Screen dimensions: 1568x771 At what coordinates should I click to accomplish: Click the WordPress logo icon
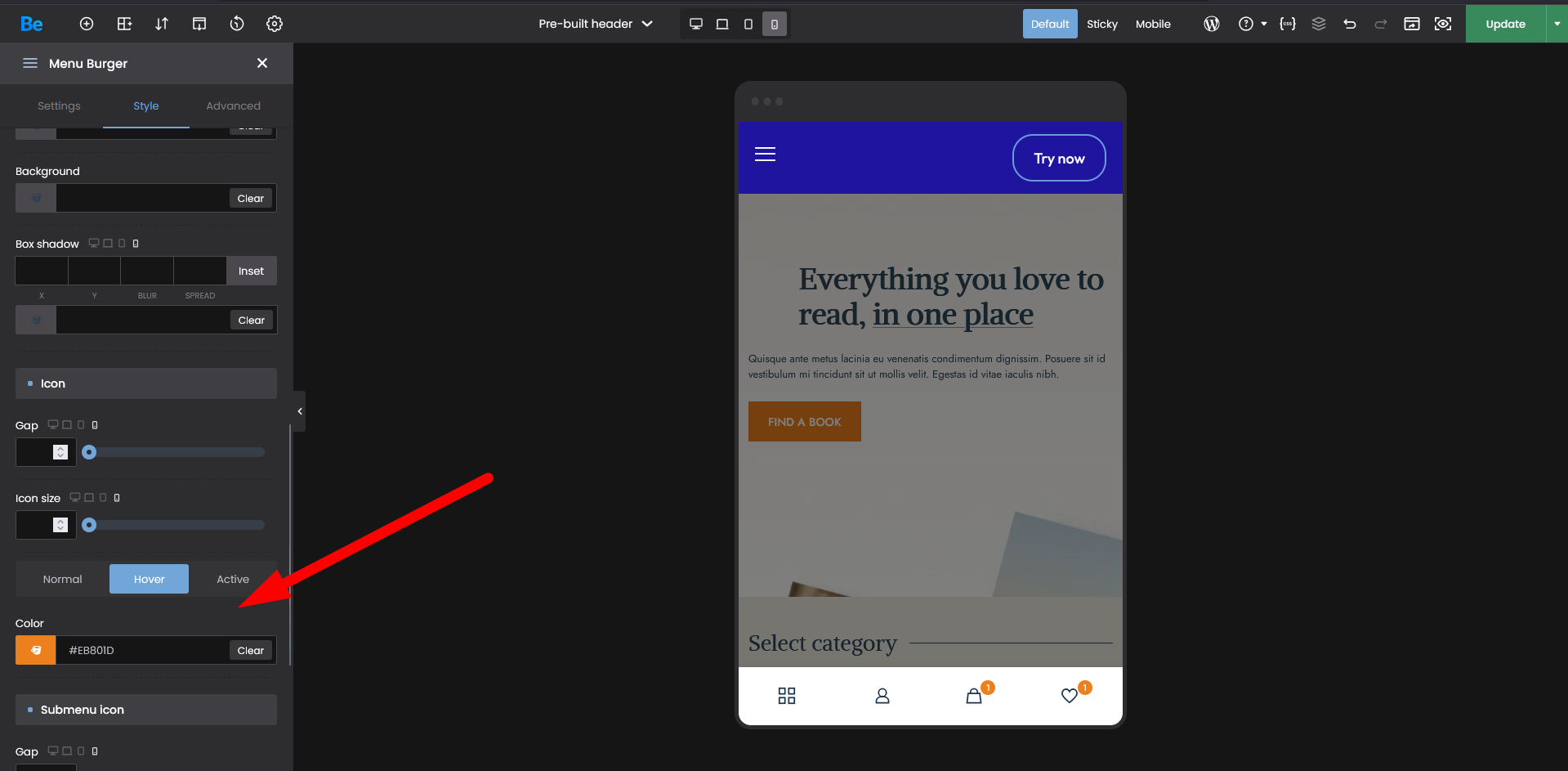tap(1212, 24)
